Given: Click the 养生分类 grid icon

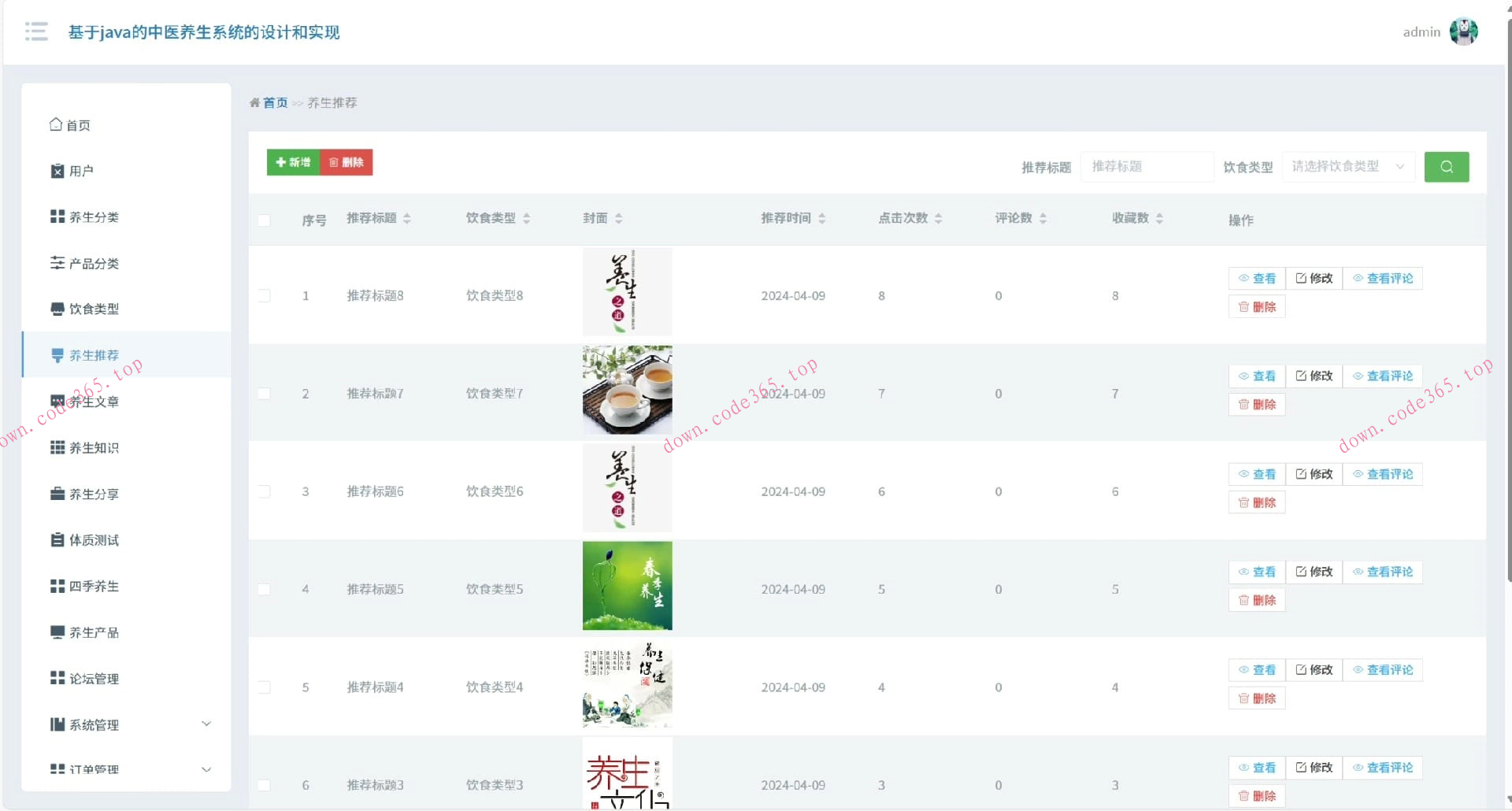Looking at the screenshot, I should pyautogui.click(x=57, y=217).
